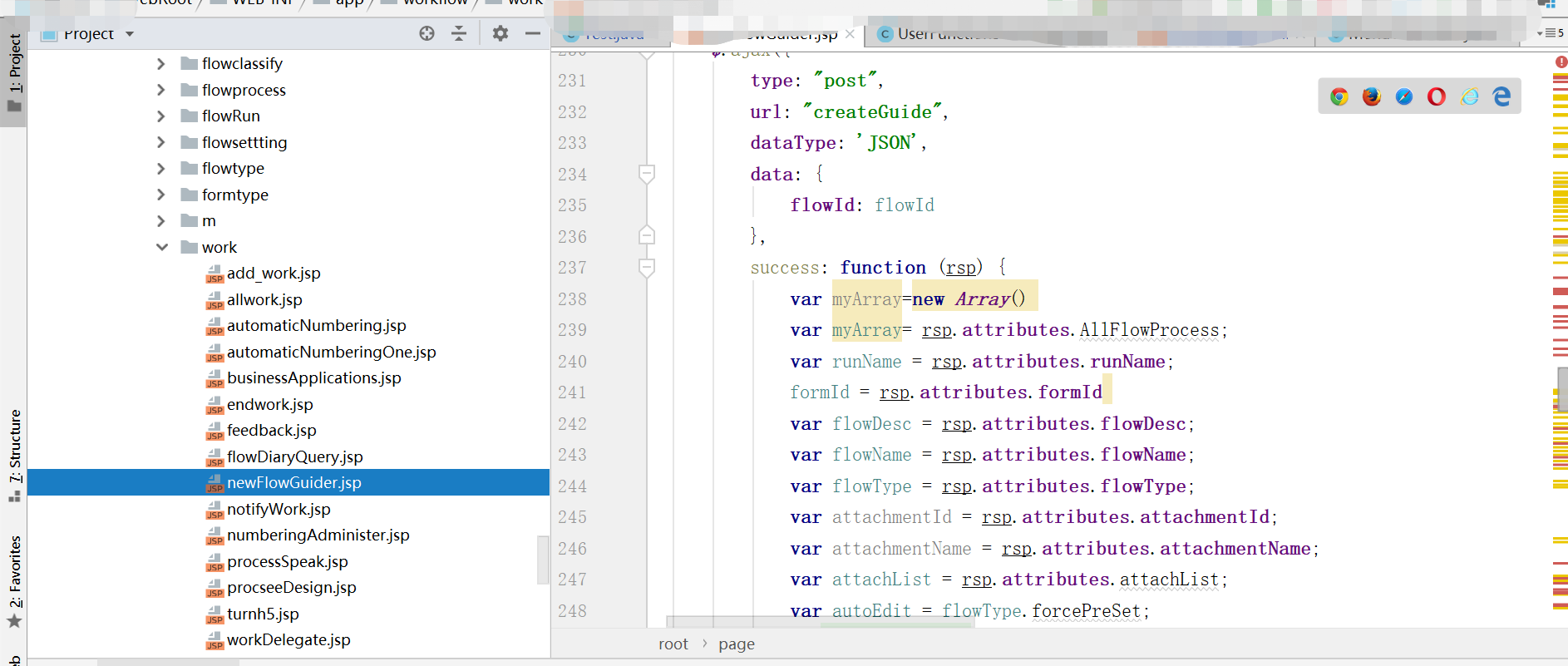Screen dimensions: 1568x666
Task: Click the Project tree vertical scrollbar thumb
Action: (543, 560)
